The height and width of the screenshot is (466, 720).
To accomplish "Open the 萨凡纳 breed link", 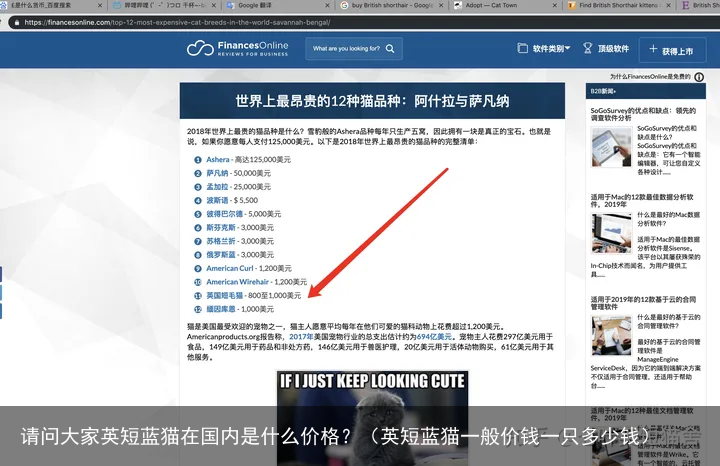I will [x=217, y=173].
